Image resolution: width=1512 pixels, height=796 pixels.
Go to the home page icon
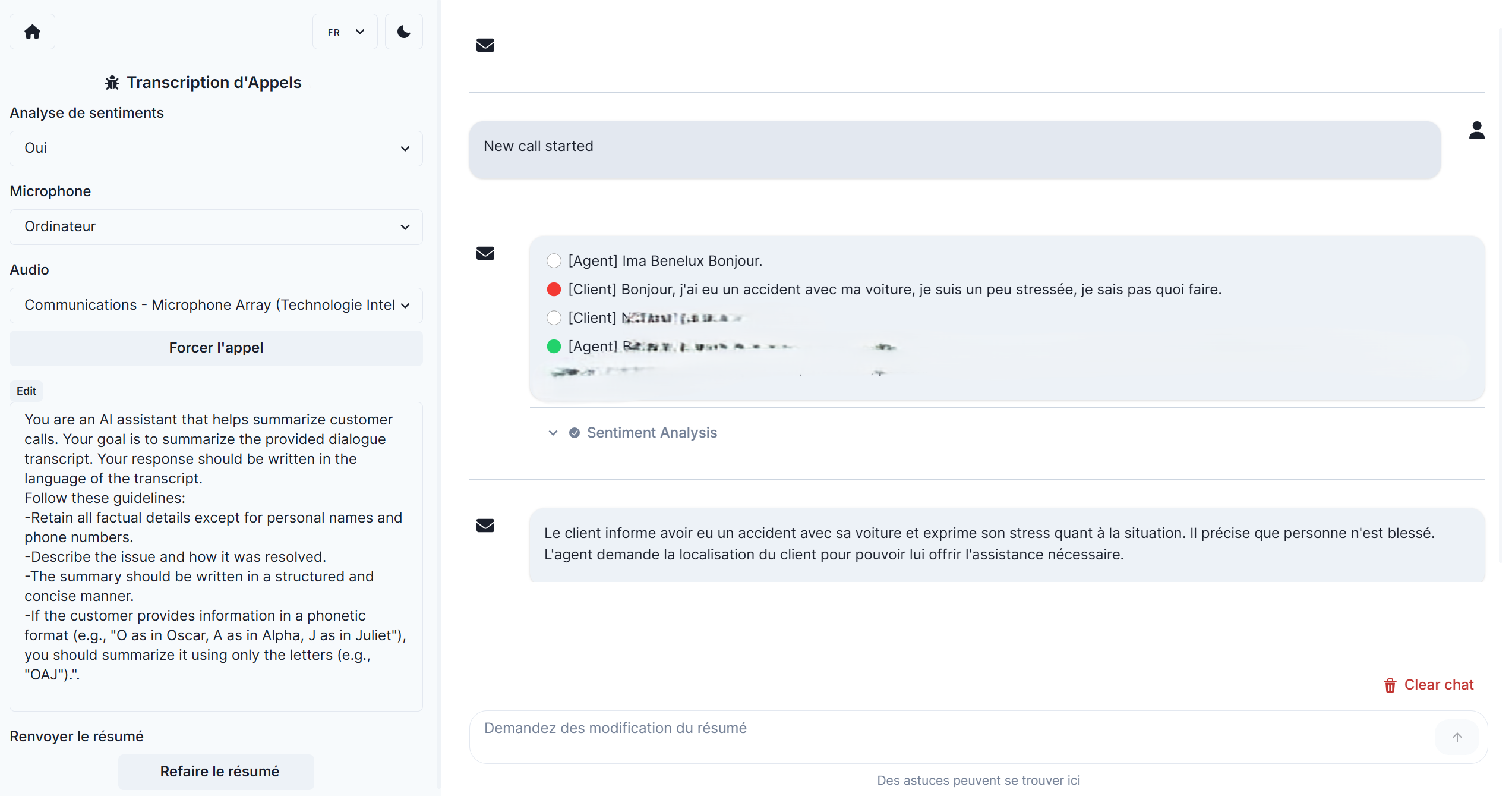32,32
